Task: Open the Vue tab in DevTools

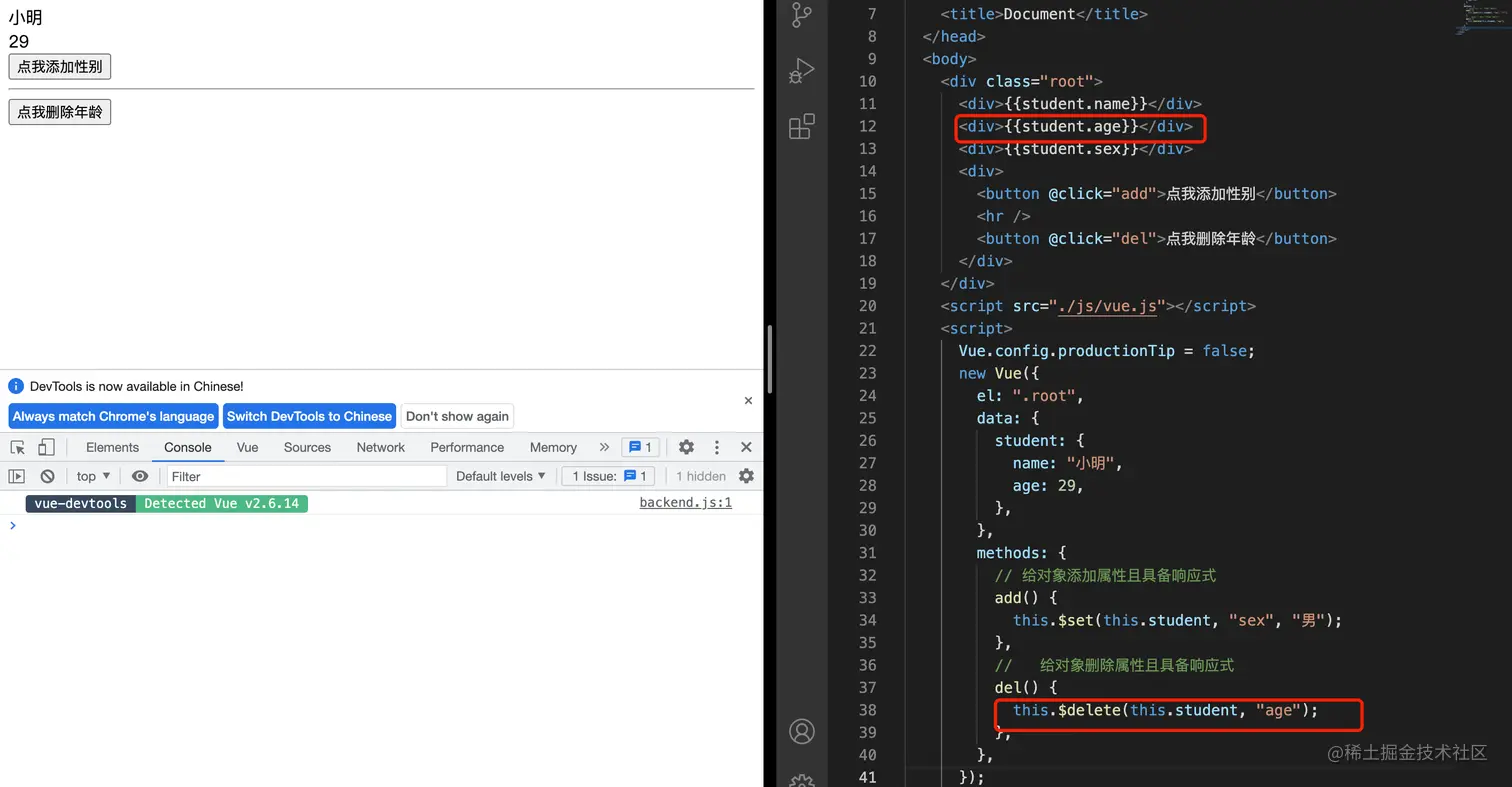Action: [247, 447]
